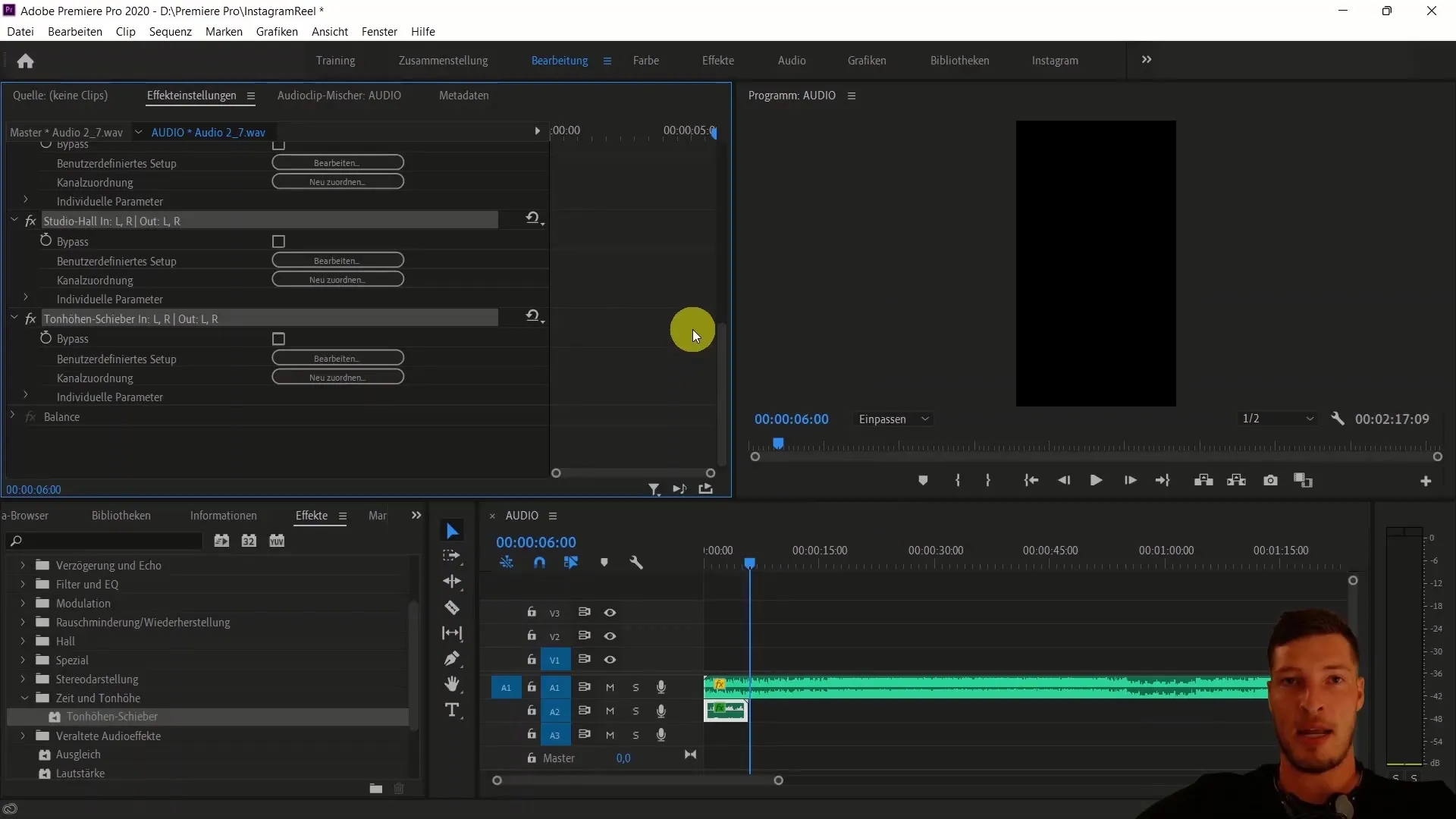Go to in point button

1031,481
